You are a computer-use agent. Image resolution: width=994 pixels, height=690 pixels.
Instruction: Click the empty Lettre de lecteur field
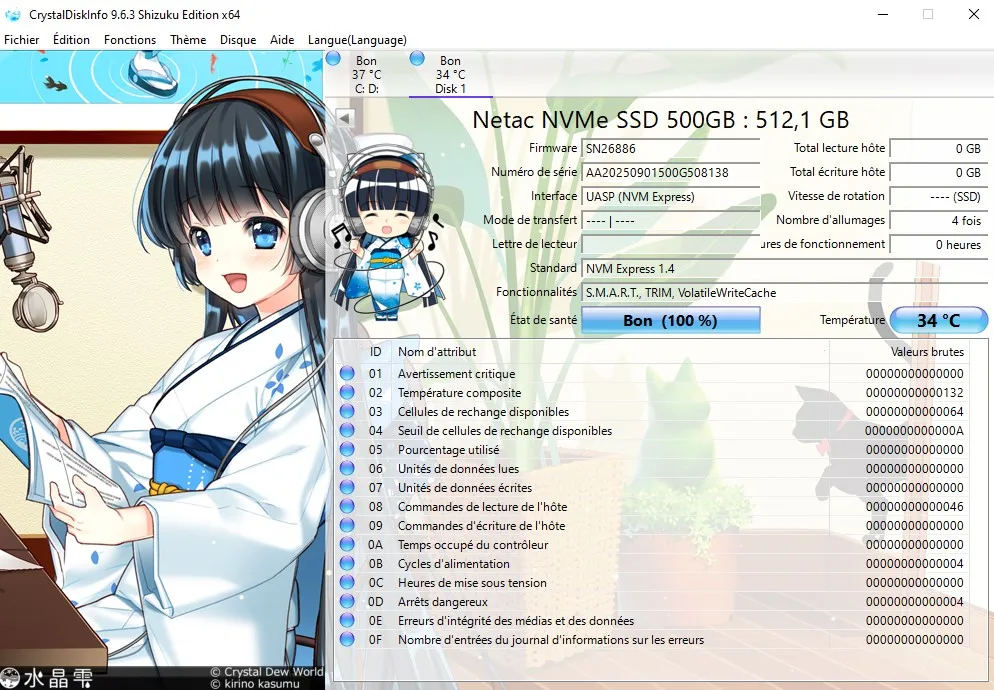click(x=671, y=245)
